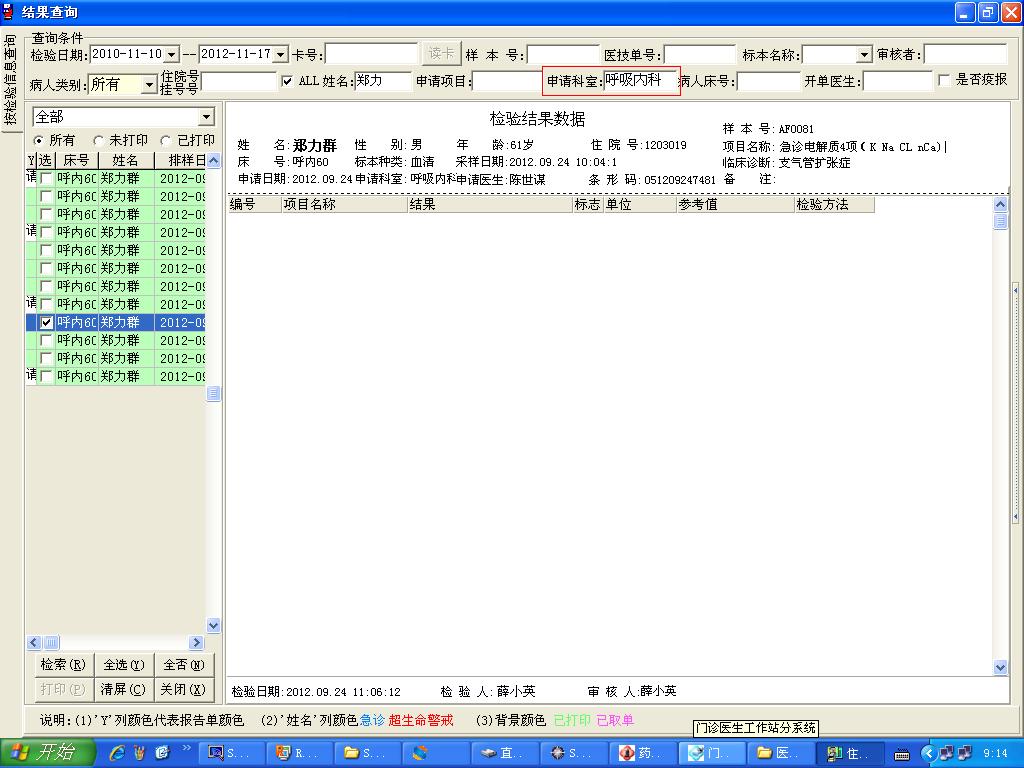Click the 申请科室 field with 呼吸内科
Image resolution: width=1024 pixels, height=768 pixels.
tap(640, 80)
